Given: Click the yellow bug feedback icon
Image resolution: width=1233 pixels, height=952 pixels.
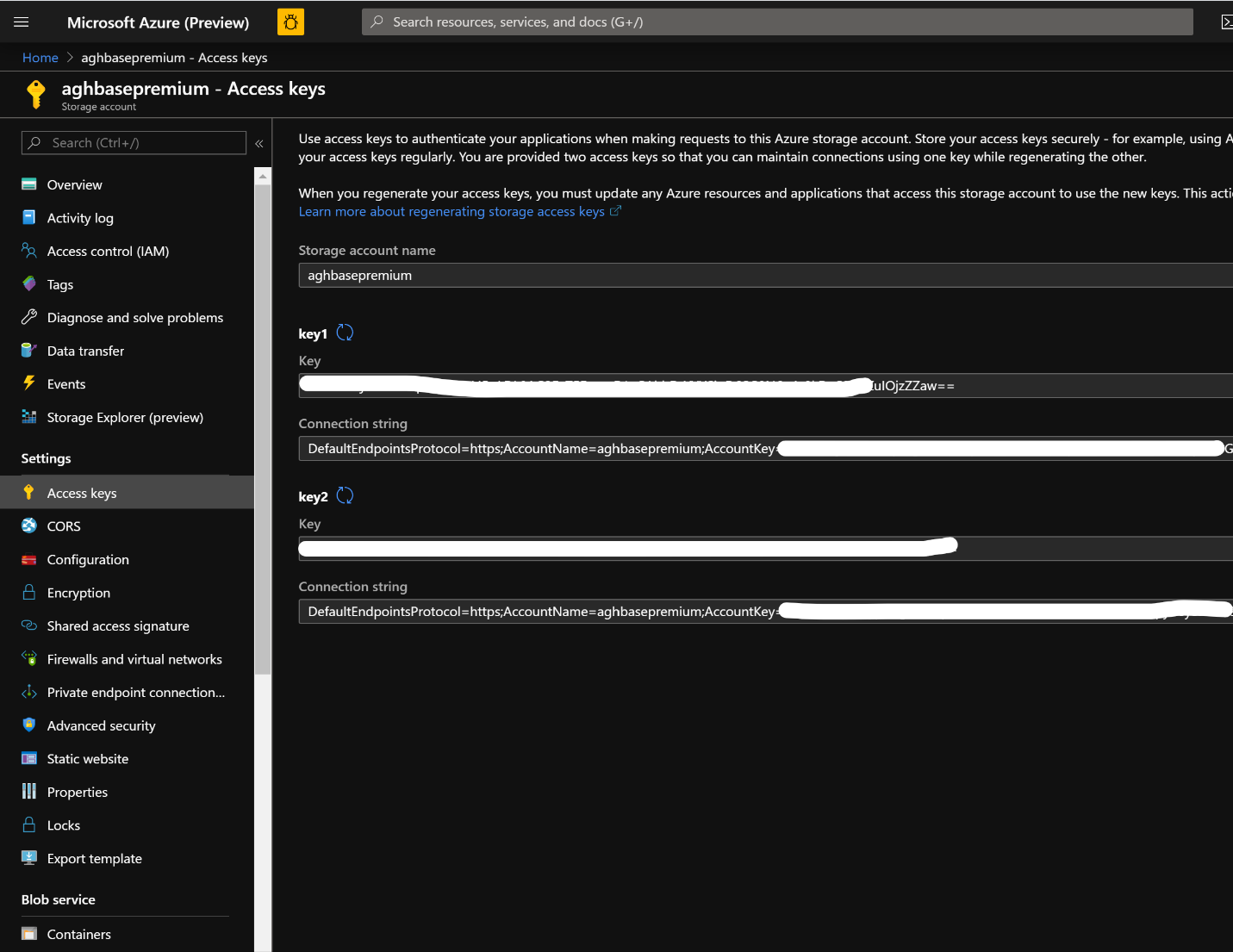Looking at the screenshot, I should [290, 22].
